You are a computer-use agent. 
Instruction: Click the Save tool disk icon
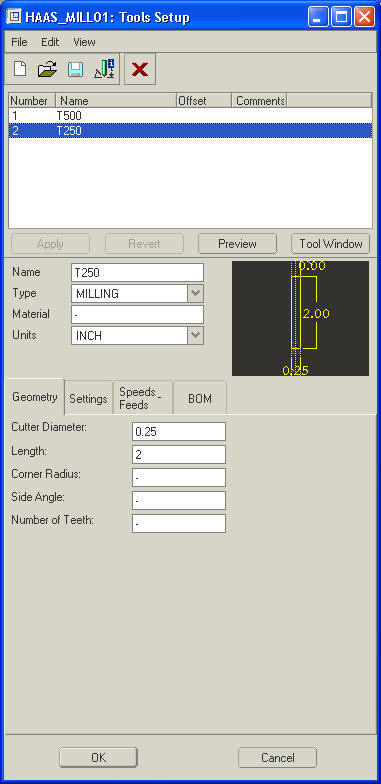point(76,69)
